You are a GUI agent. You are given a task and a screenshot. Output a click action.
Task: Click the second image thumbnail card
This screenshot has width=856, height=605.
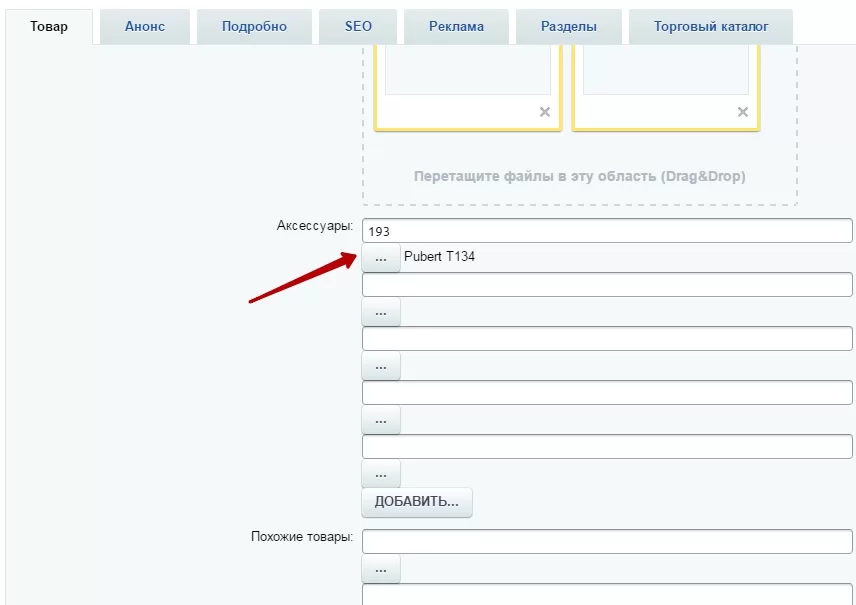pos(666,87)
